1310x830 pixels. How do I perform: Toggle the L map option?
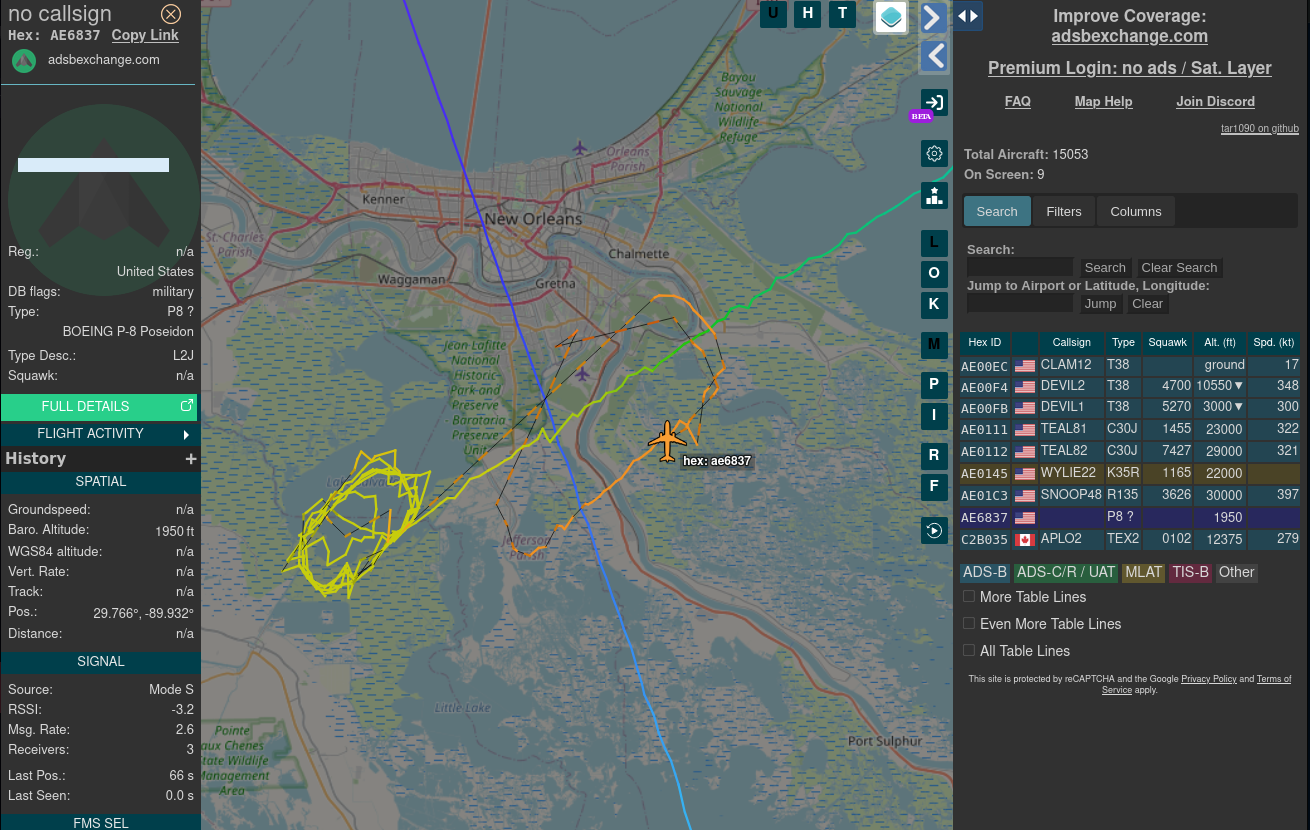pyautogui.click(x=934, y=243)
